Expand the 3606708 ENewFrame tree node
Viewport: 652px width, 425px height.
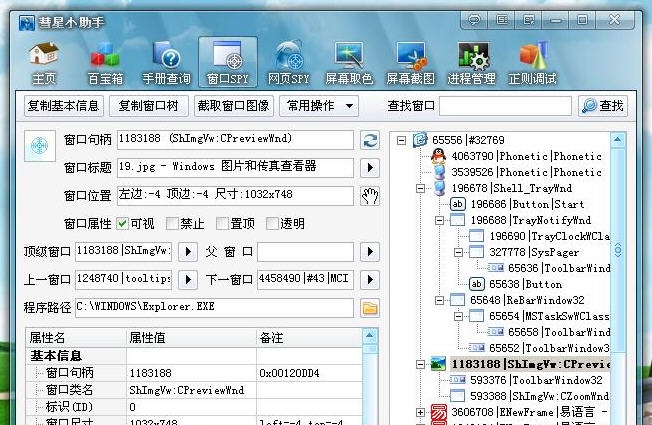point(420,412)
